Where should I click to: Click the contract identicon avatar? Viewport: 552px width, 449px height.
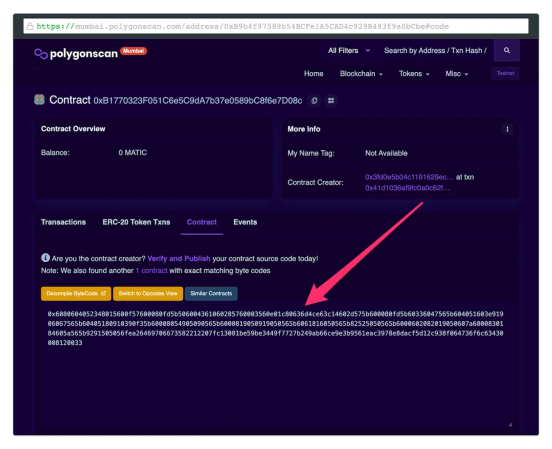(39, 100)
